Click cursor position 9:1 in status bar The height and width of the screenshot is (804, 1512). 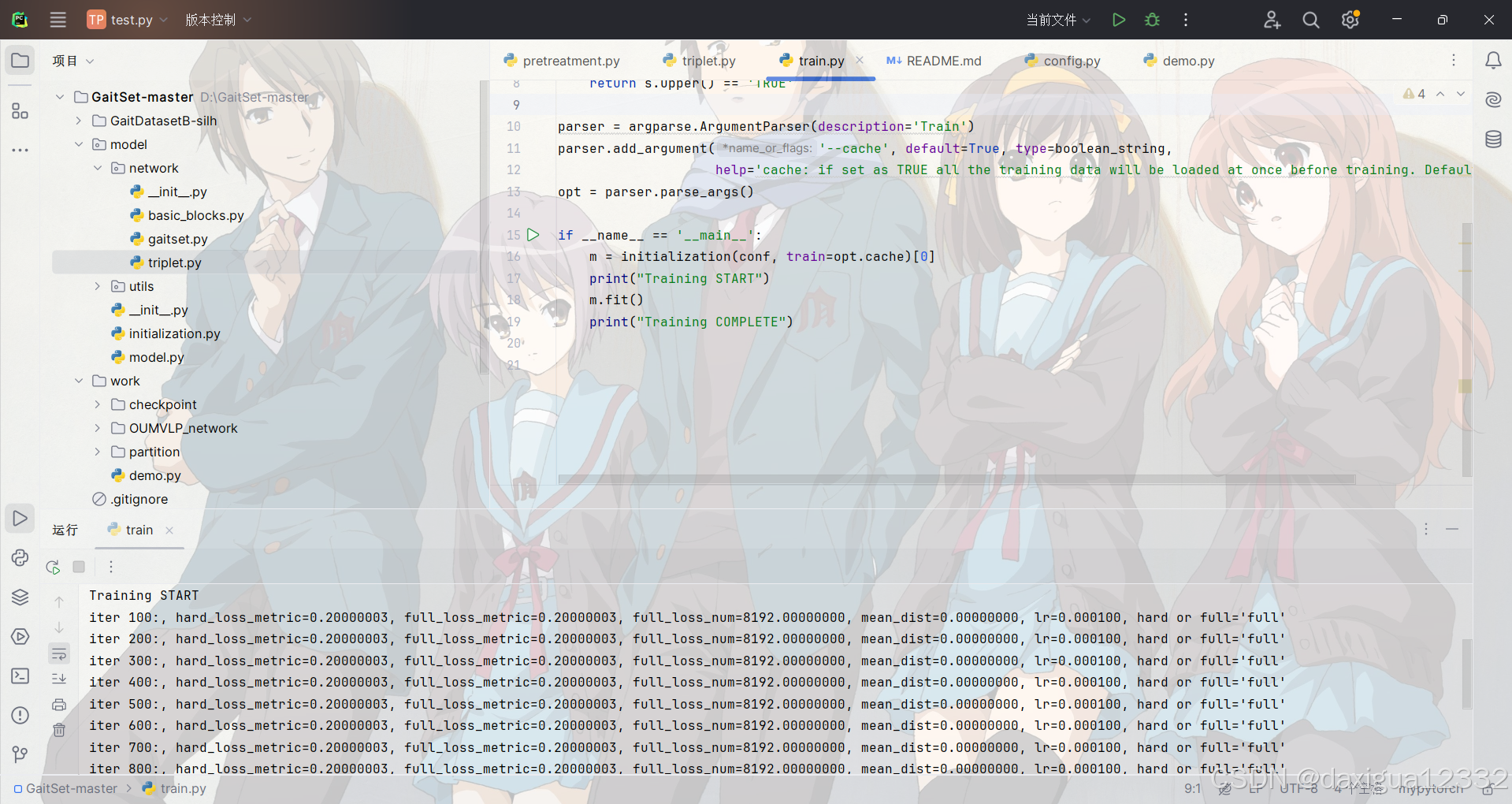coord(1193,788)
